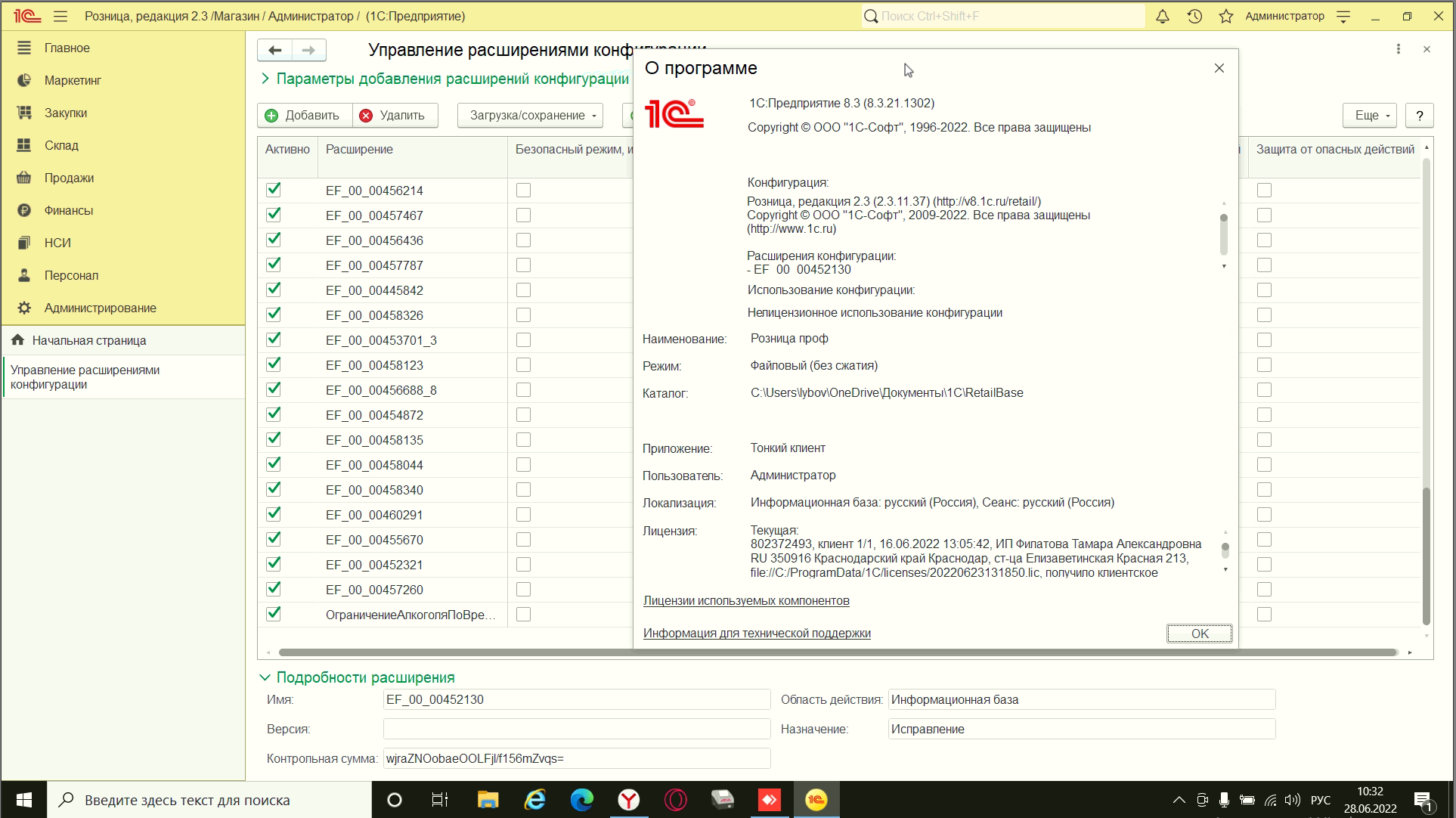Go back with the left arrow button
Image resolution: width=1456 pixels, height=818 pixels.
pyautogui.click(x=275, y=50)
